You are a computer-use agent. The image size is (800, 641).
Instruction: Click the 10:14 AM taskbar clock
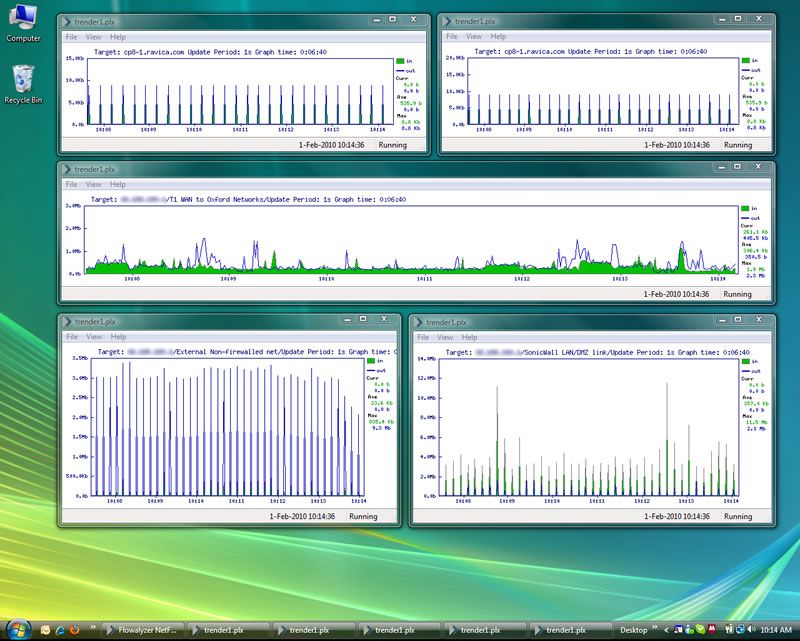pyautogui.click(x=776, y=630)
